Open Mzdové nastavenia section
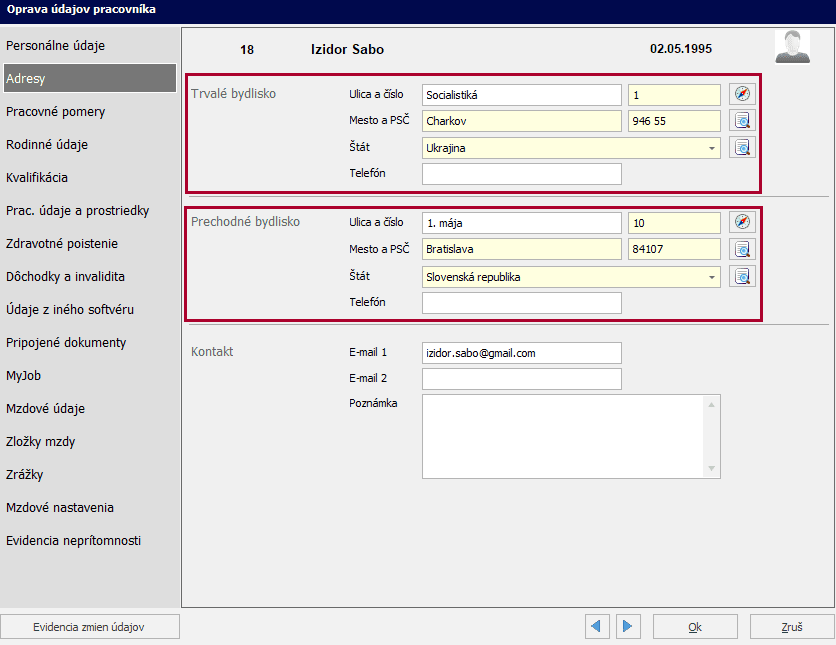 click(60, 508)
